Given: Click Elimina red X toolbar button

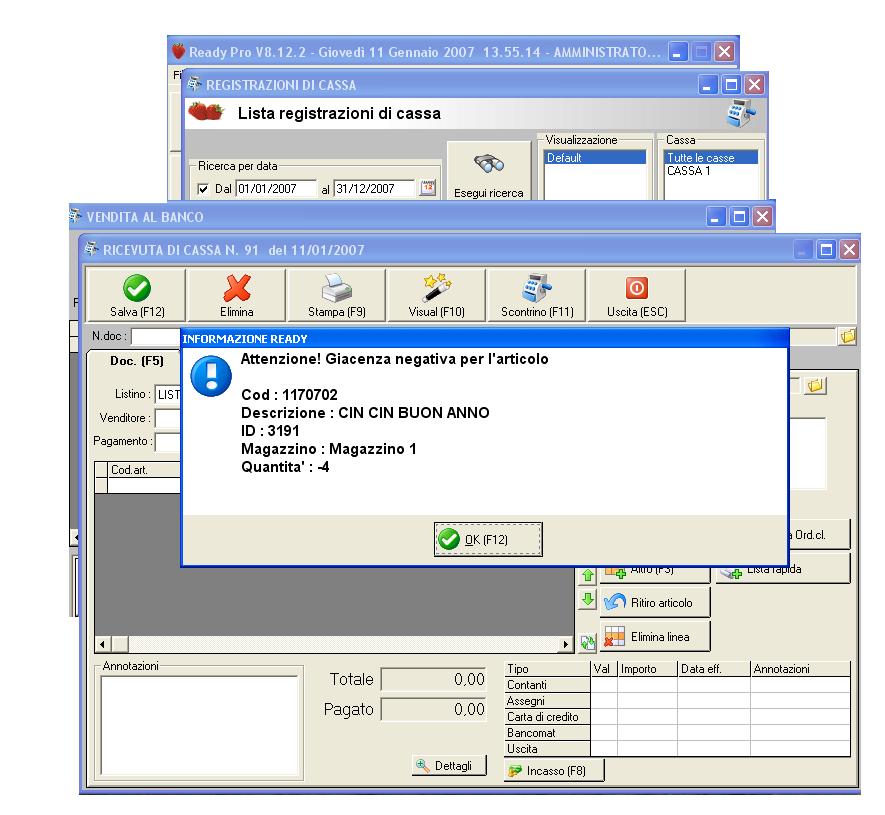Looking at the screenshot, I should [236, 295].
